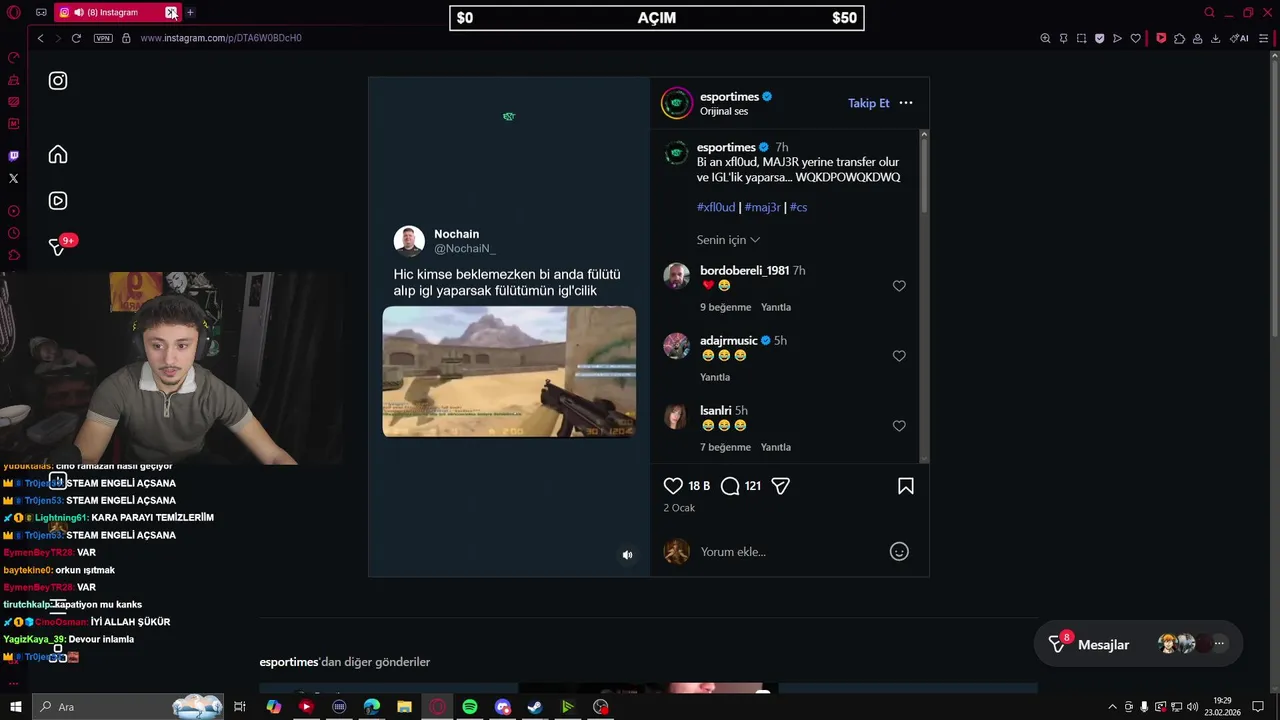Image resolution: width=1280 pixels, height=720 pixels.
Task: Add page to bookmarks with heart icon
Action: click(x=1135, y=38)
